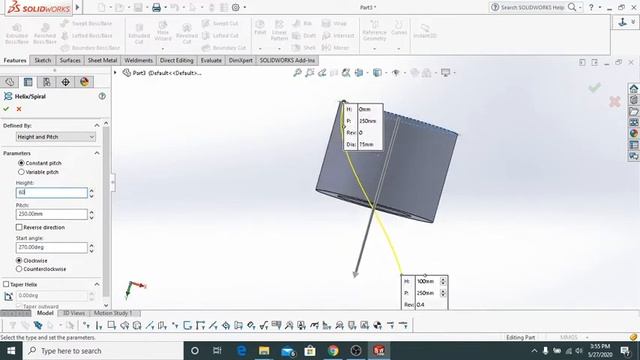Switch to the Sheet Metal tab

point(102,60)
